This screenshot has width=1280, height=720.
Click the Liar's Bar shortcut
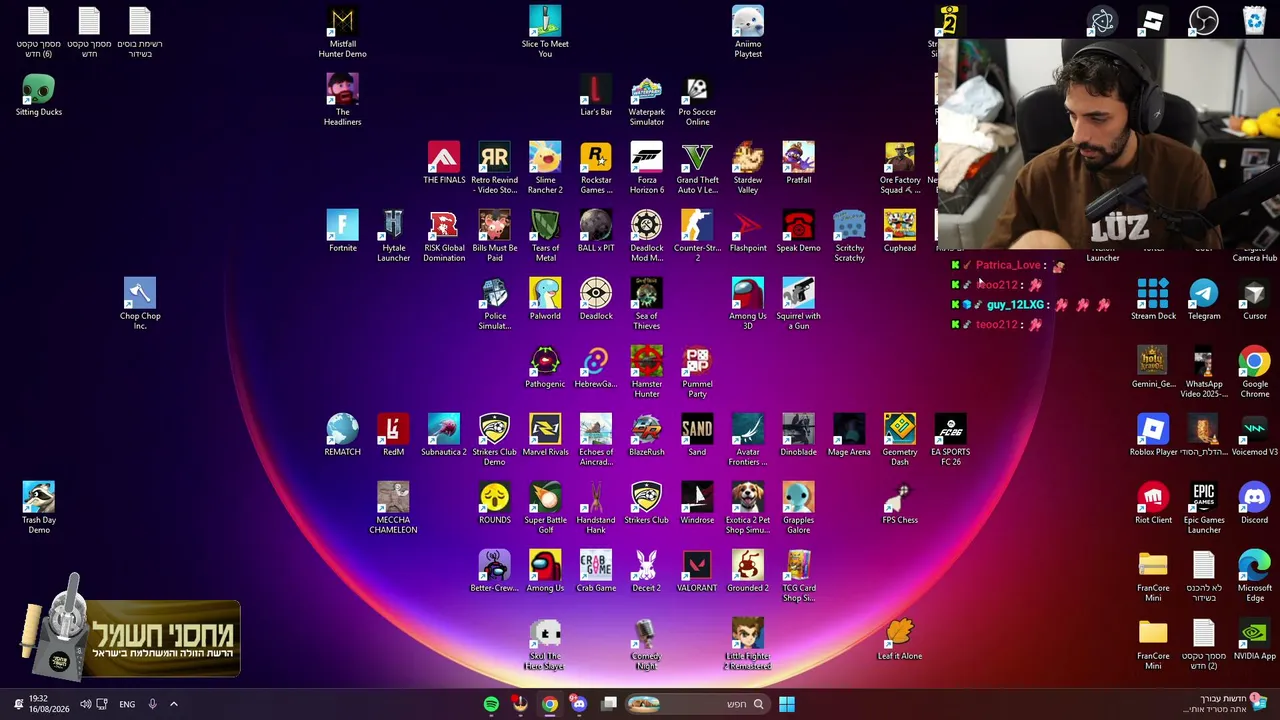[596, 95]
